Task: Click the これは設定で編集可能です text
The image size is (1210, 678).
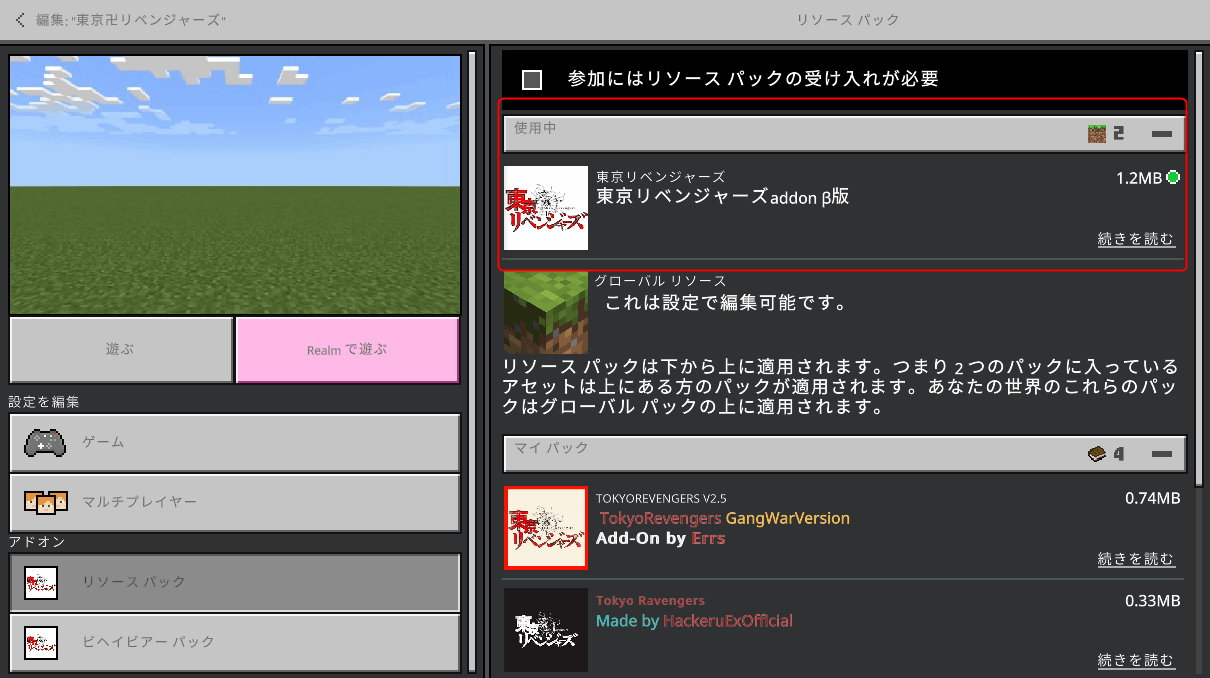Action: 726,303
